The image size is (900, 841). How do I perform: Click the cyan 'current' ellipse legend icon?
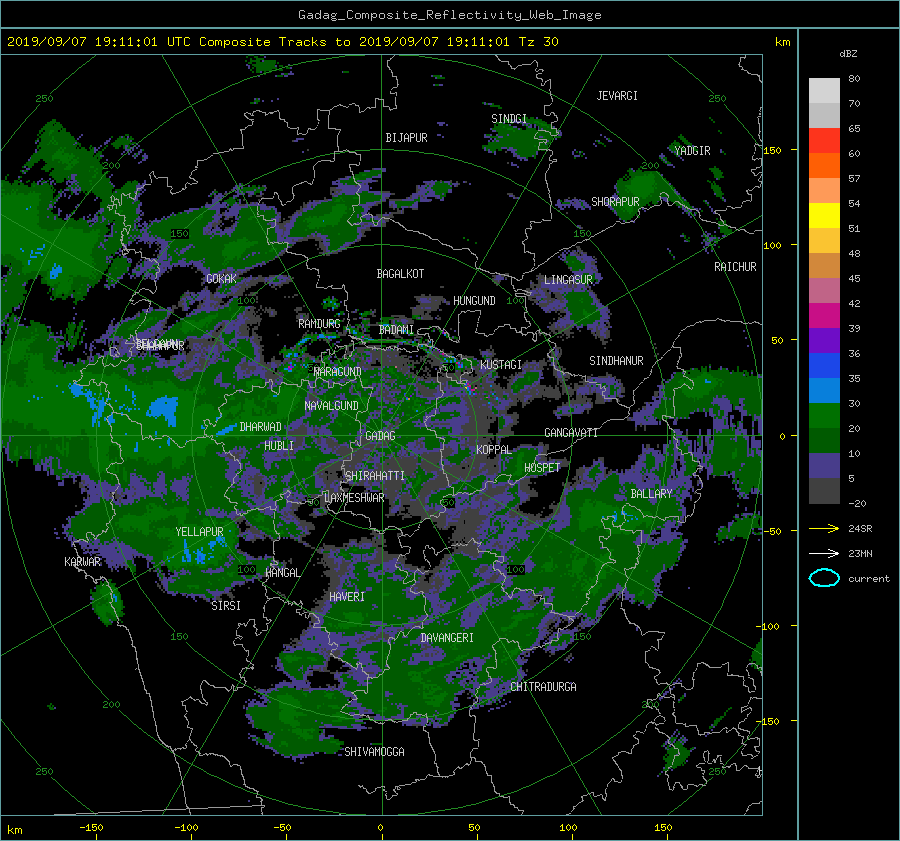824,578
